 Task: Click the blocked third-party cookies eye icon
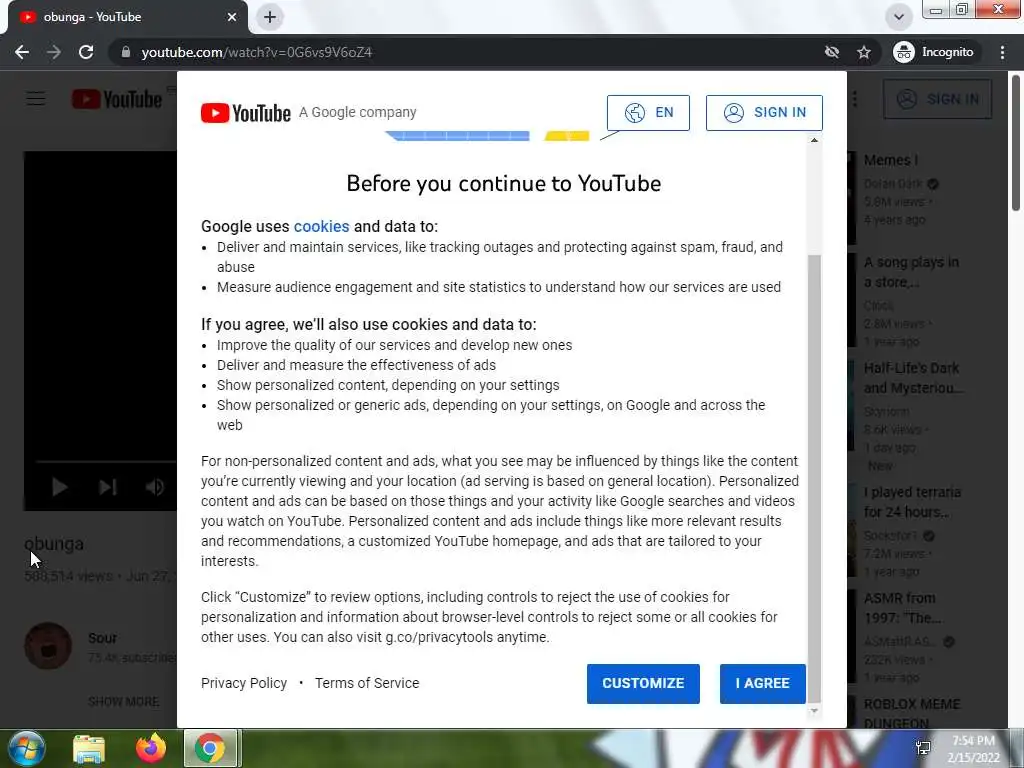831,52
